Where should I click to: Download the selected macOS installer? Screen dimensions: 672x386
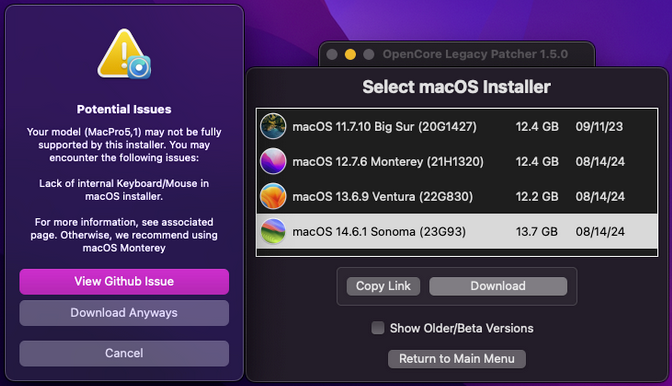click(498, 286)
